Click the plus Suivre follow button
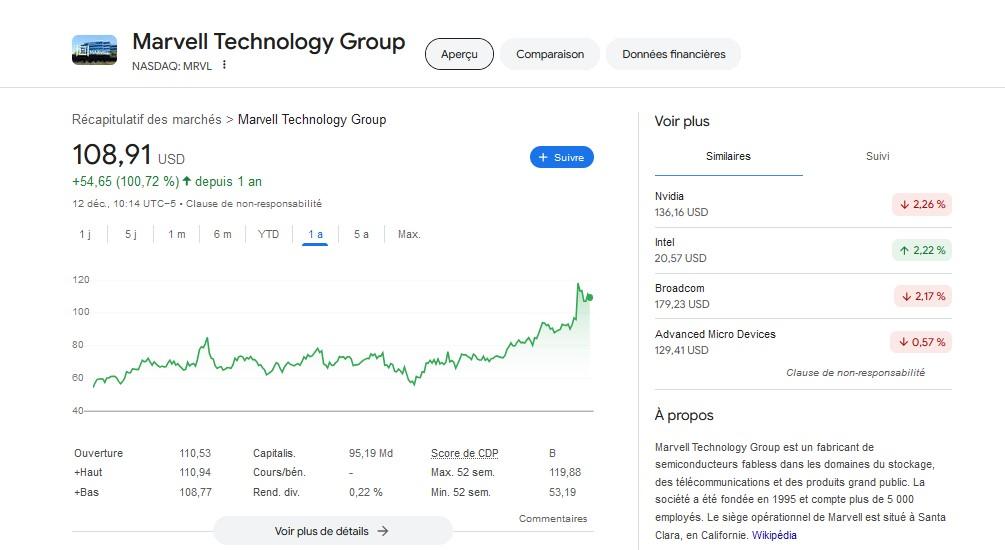Image resolution: width=1005 pixels, height=550 pixels. [562, 157]
